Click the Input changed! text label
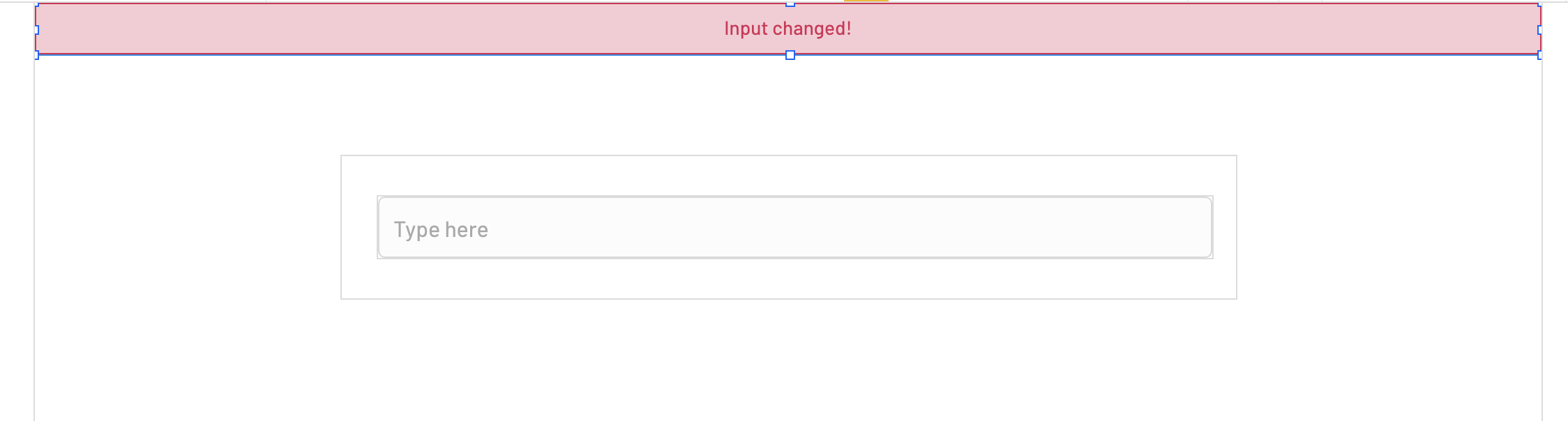 point(789,29)
